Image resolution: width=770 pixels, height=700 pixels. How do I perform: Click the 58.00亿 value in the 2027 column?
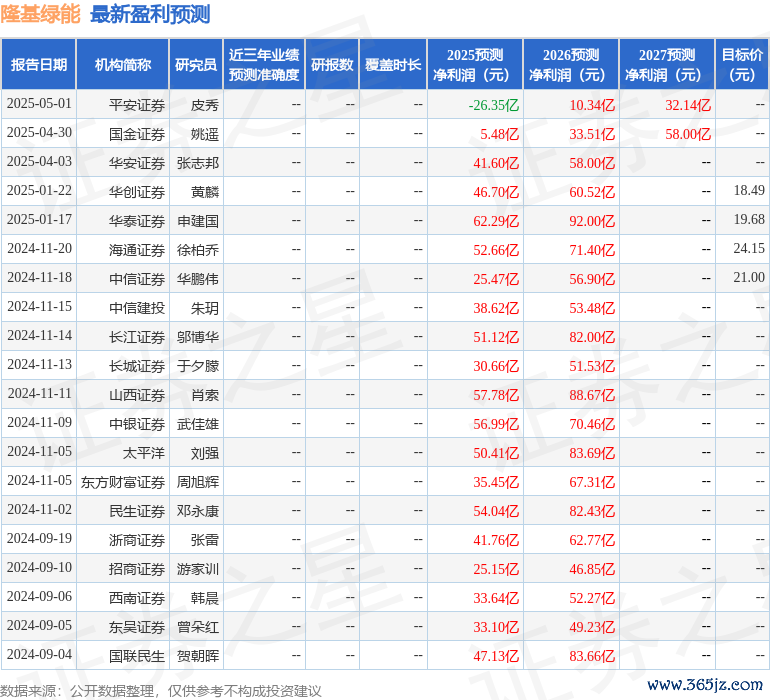(x=688, y=134)
